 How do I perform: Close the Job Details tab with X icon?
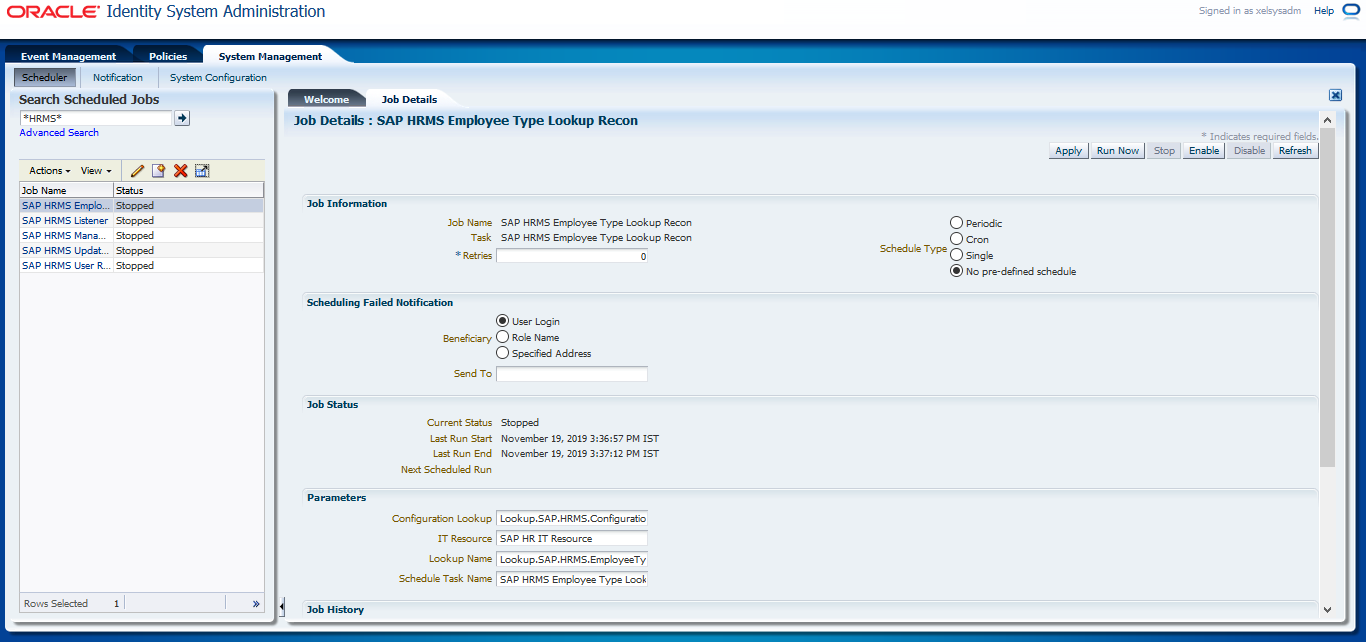pyautogui.click(x=1335, y=95)
